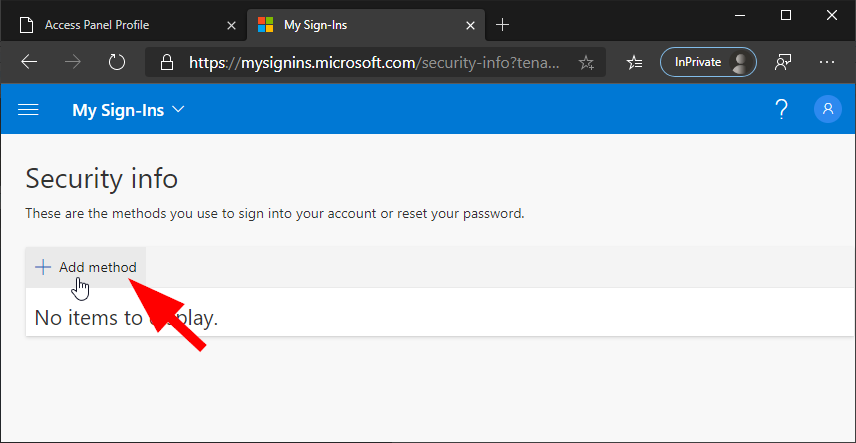The height and width of the screenshot is (443, 856).
Task: Click the InPrivate profile button
Action: coord(707,62)
